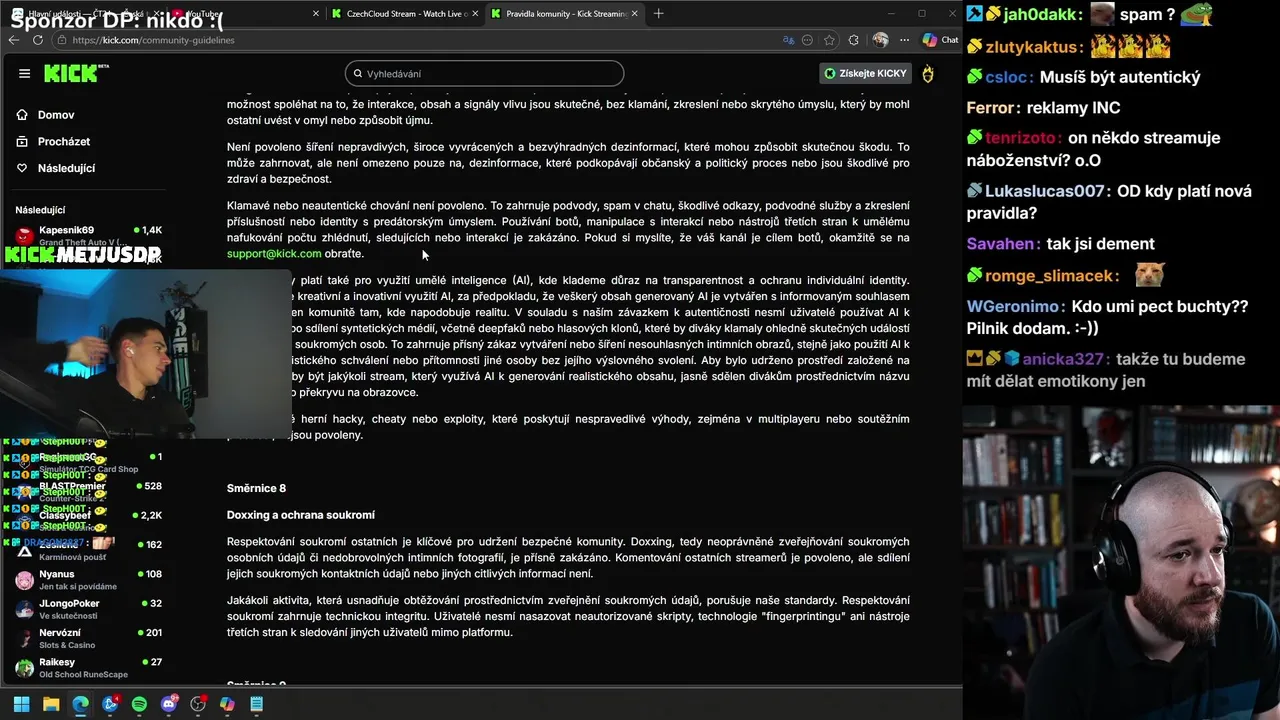This screenshot has width=1280, height=720.
Task: Open the JLongoPoker followed channel
Action: (x=90, y=608)
